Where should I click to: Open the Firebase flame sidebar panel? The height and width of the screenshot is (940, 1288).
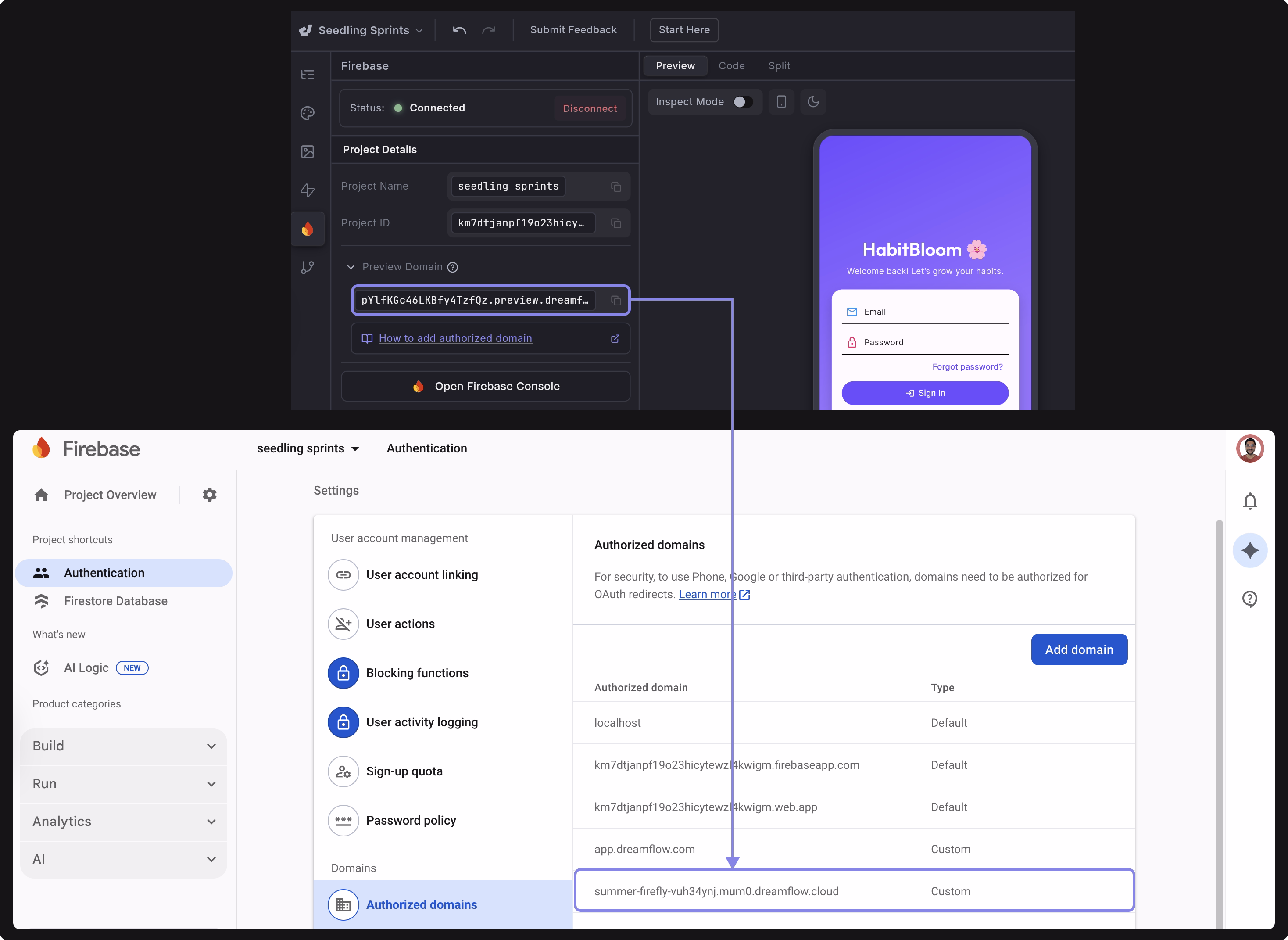coord(308,229)
